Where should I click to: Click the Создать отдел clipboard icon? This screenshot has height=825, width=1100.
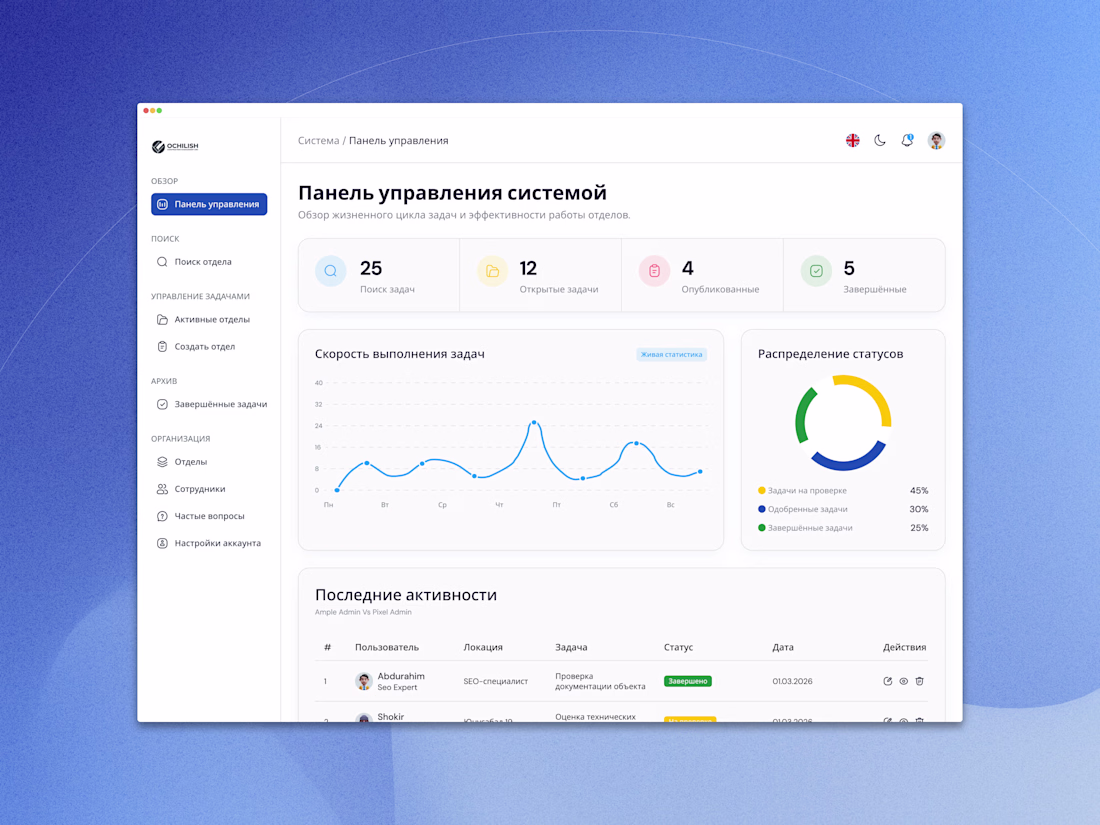(x=162, y=347)
